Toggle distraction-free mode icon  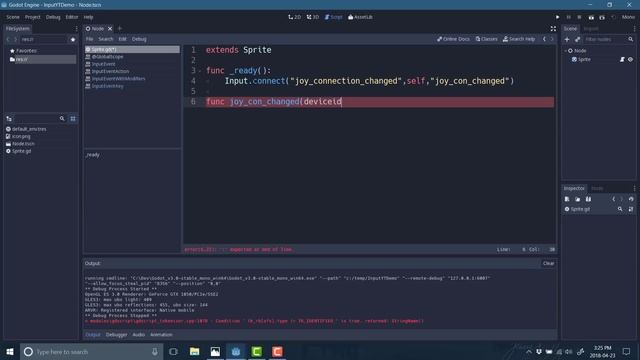click(x=553, y=29)
